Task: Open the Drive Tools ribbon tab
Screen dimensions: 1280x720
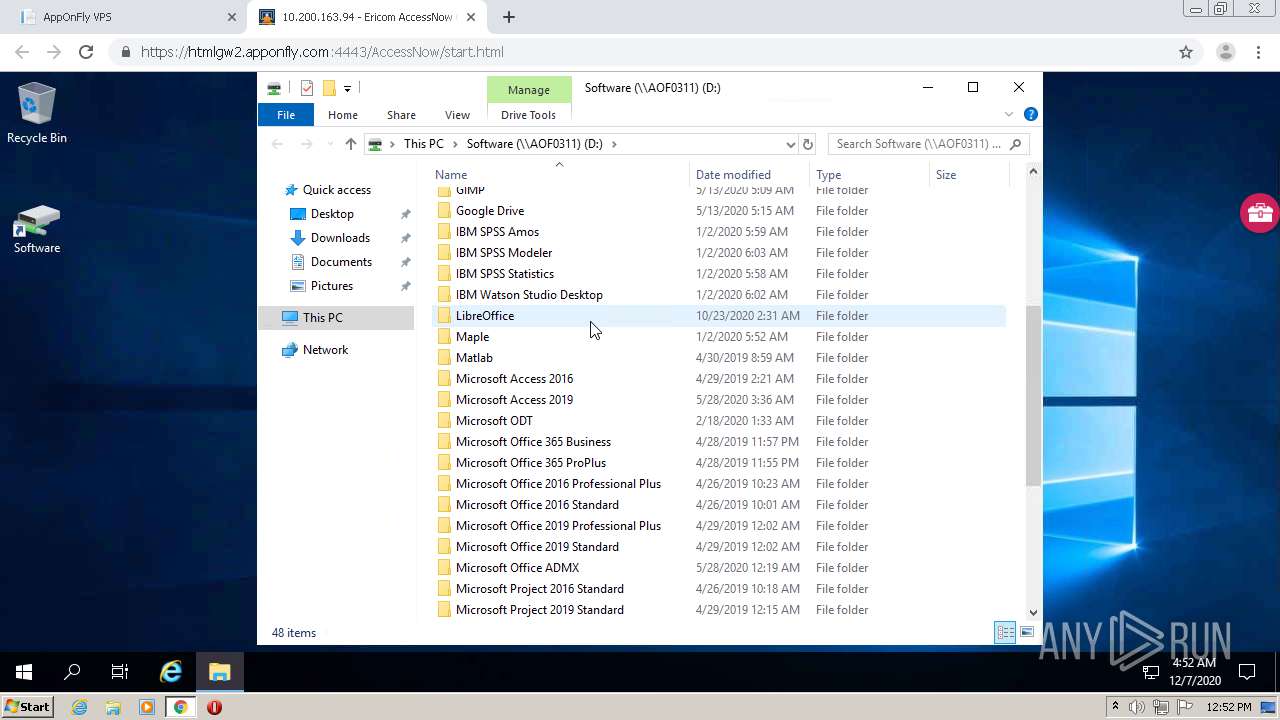Action: pyautogui.click(x=528, y=115)
